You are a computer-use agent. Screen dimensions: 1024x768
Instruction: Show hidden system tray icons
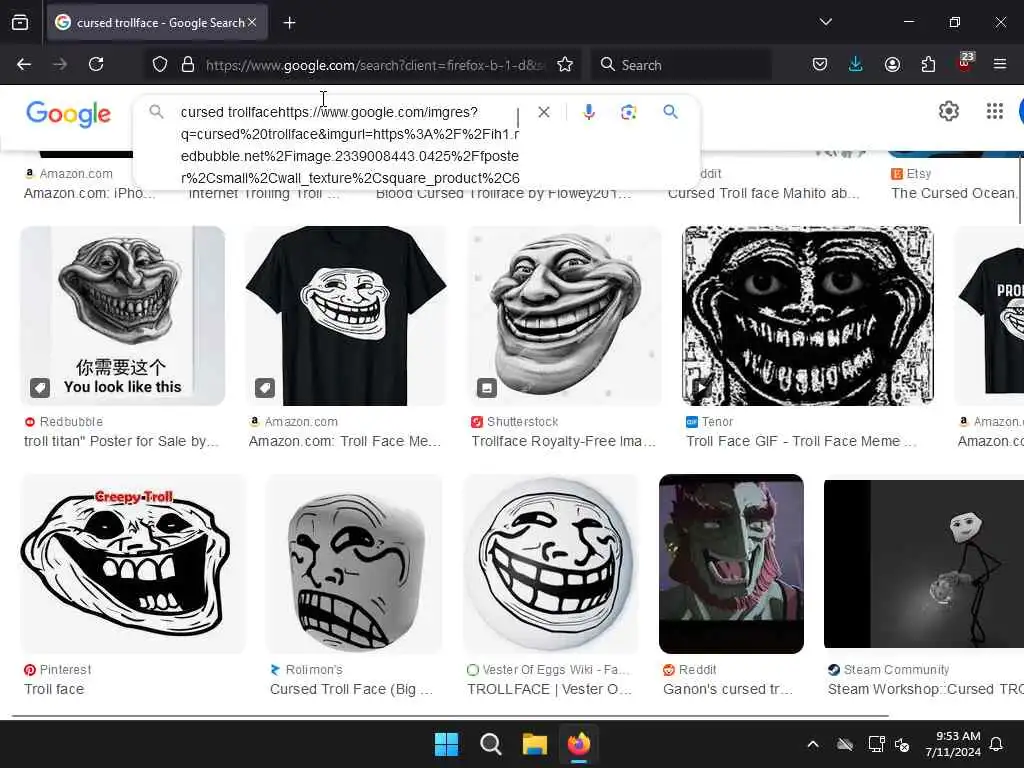(x=812, y=744)
